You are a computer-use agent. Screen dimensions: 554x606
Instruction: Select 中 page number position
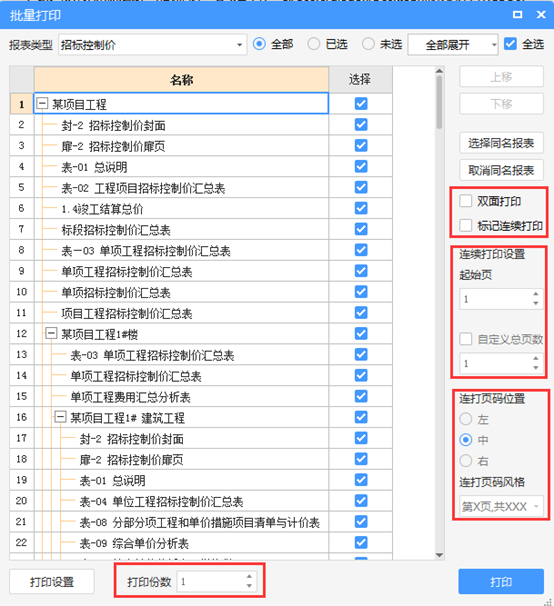[x=466, y=440]
